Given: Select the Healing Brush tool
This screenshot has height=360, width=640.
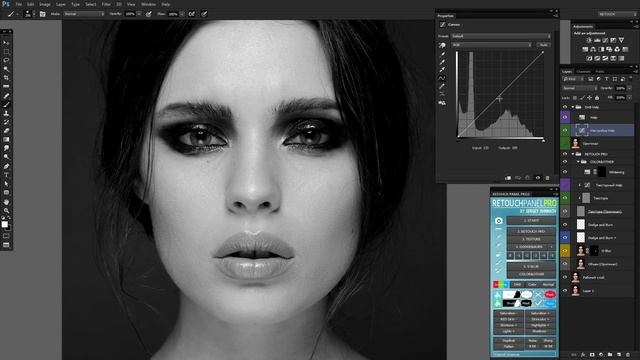Looking at the screenshot, I should pos(6,96).
